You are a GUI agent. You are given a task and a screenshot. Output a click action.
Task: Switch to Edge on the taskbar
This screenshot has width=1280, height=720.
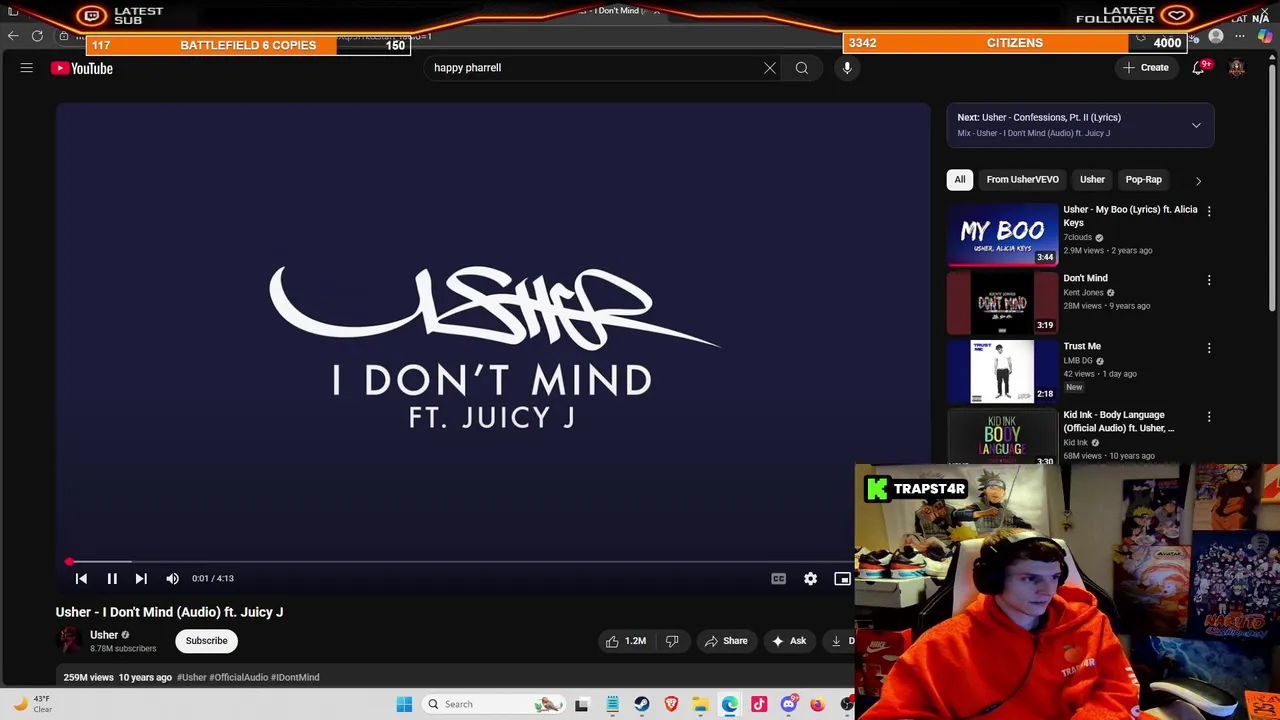[730, 704]
